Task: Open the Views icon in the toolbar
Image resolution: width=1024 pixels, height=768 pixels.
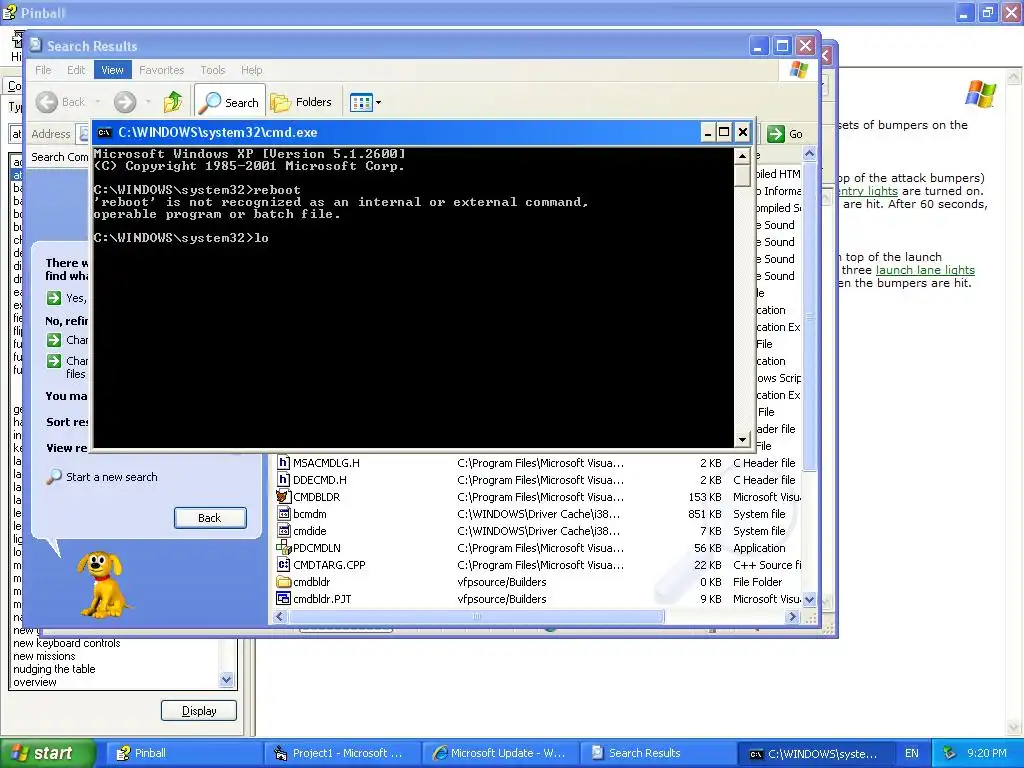Action: click(360, 103)
